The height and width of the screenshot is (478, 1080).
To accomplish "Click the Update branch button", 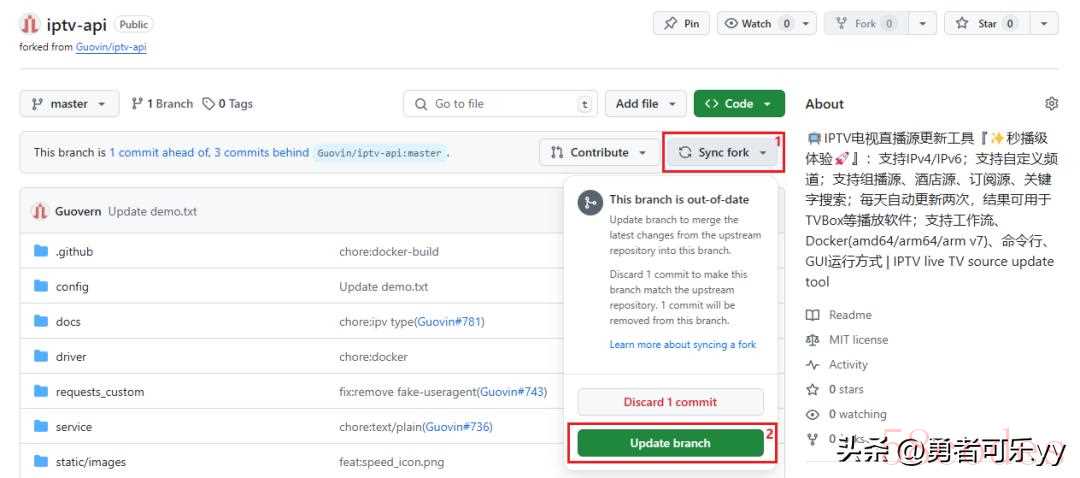I will tap(670, 443).
